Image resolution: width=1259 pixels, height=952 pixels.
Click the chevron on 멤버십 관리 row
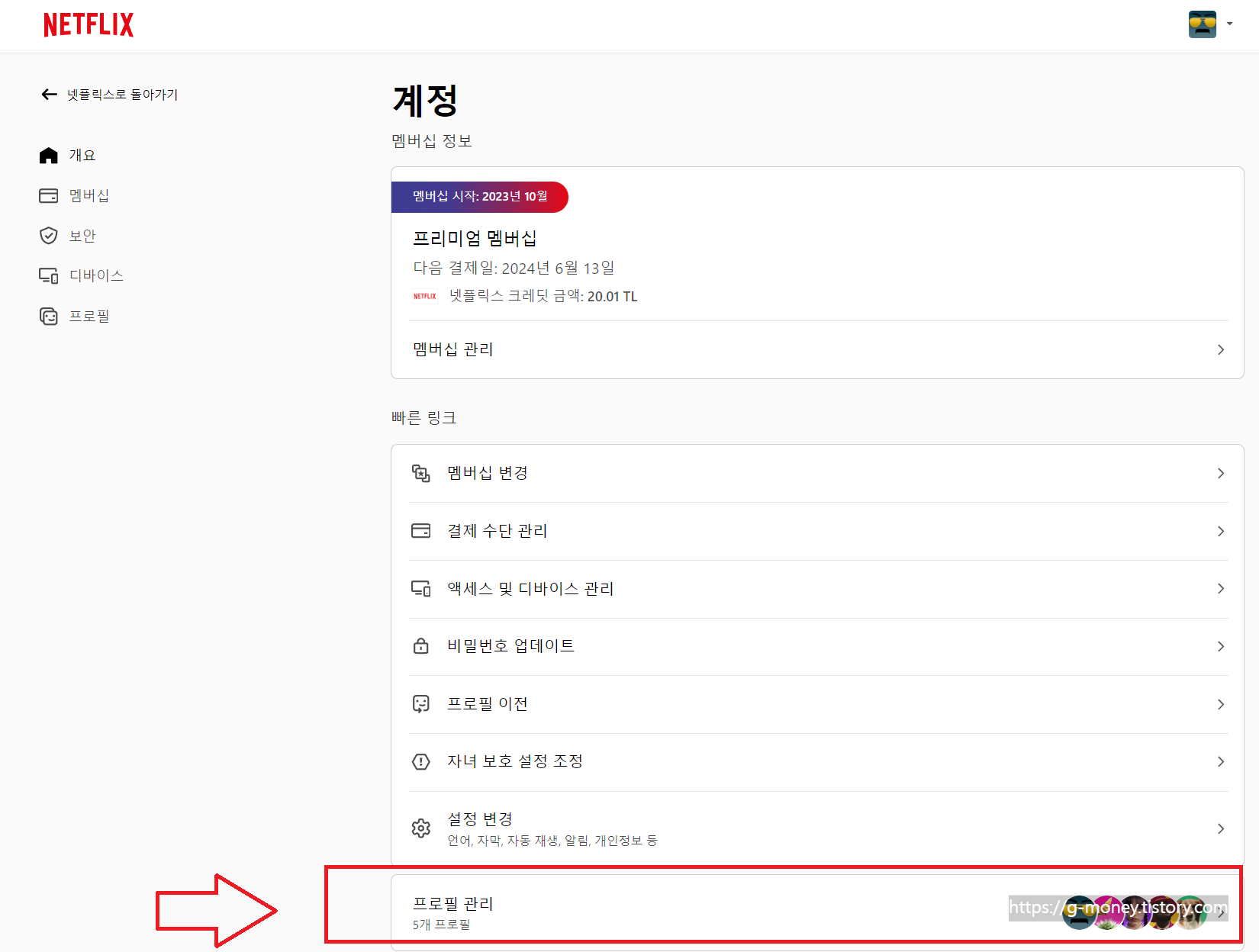pos(1221,349)
